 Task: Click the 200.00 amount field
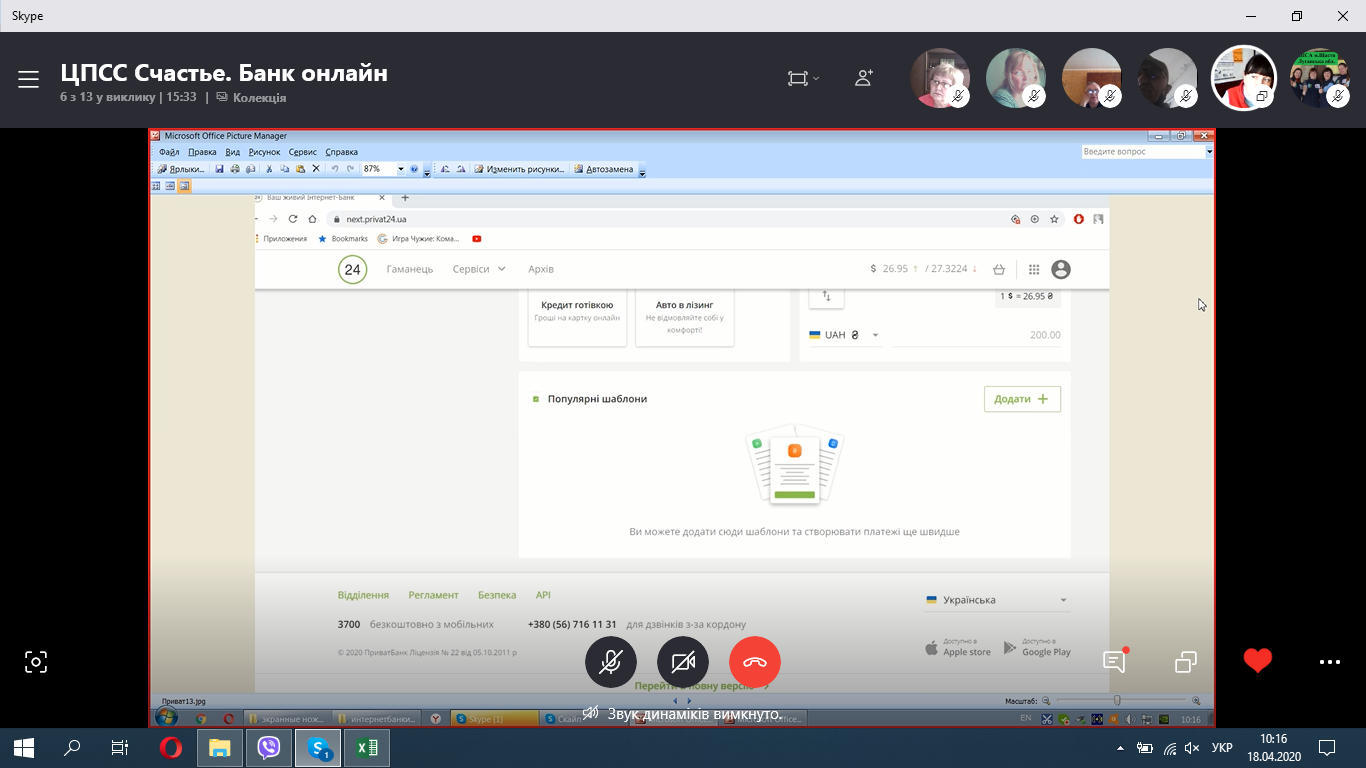[976, 335]
